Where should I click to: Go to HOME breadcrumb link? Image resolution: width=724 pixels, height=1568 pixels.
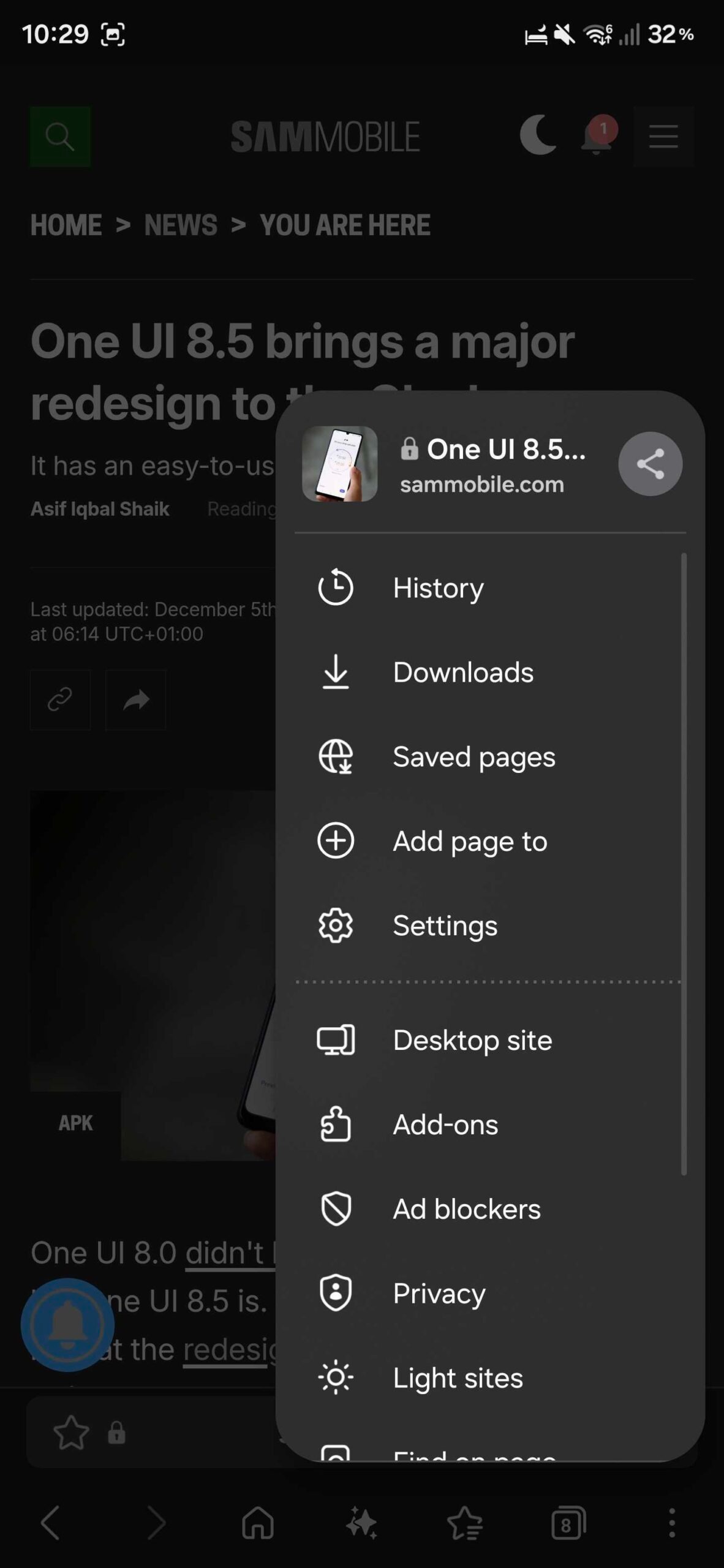(x=66, y=225)
